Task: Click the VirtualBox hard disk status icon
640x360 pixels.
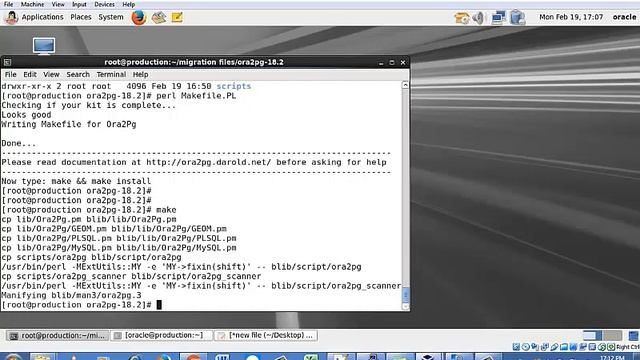Action: (516, 347)
